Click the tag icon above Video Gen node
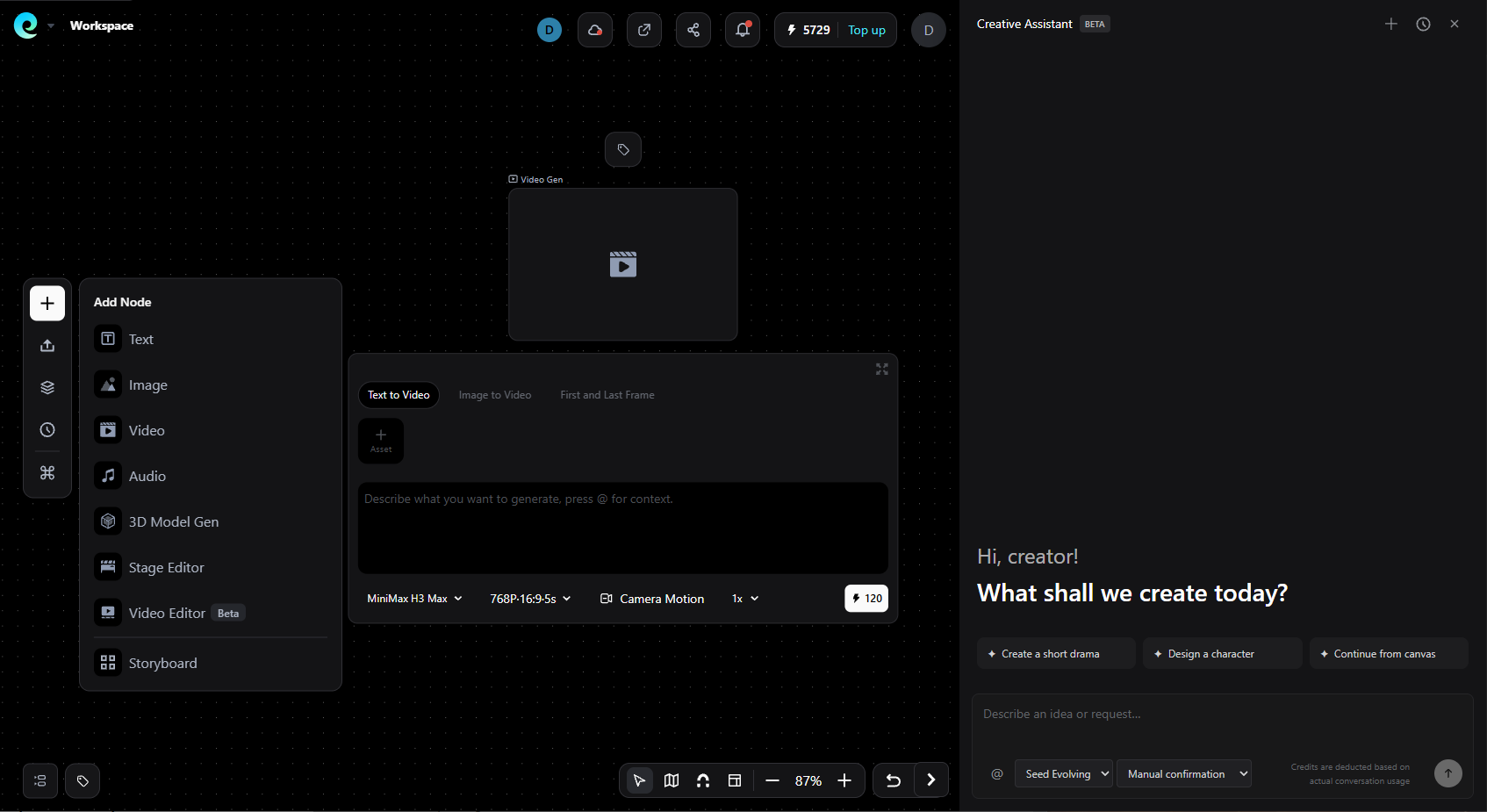Viewport: 1487px width, 812px height. tap(623, 149)
